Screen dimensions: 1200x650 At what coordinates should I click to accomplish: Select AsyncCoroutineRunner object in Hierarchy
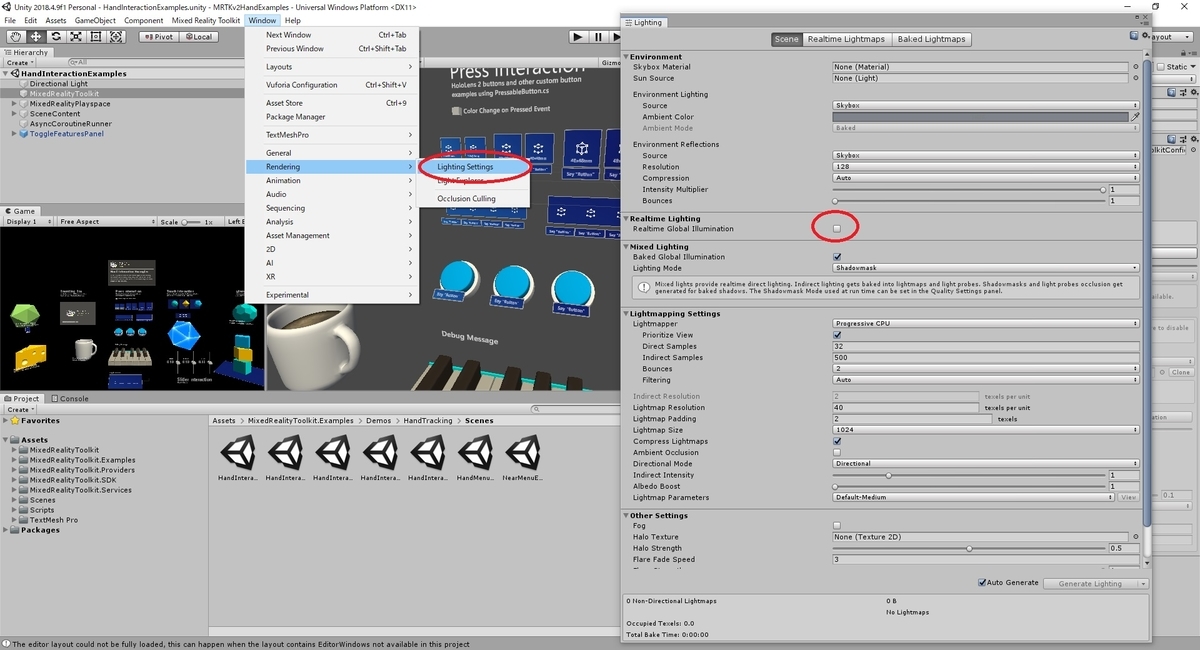pyautogui.click(x=69, y=124)
